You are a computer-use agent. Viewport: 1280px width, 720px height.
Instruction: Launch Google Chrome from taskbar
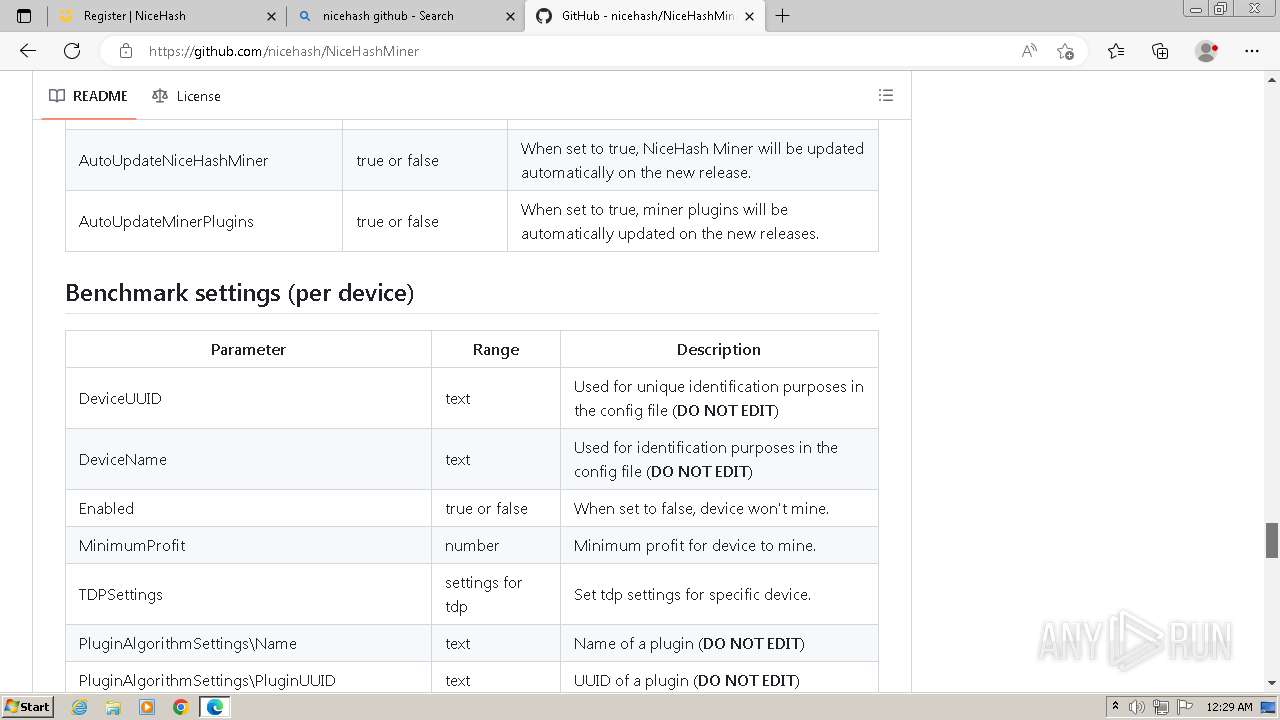click(x=181, y=707)
